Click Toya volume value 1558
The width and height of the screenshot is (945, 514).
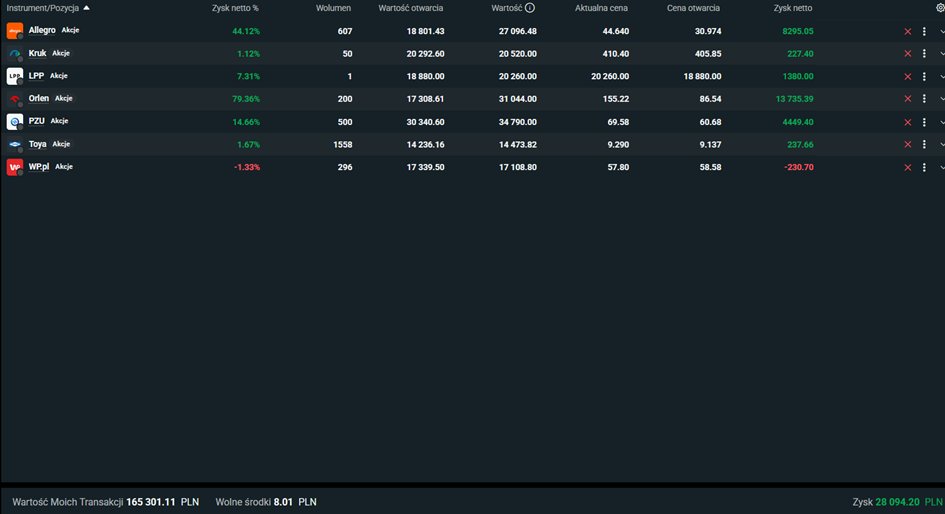pos(343,145)
